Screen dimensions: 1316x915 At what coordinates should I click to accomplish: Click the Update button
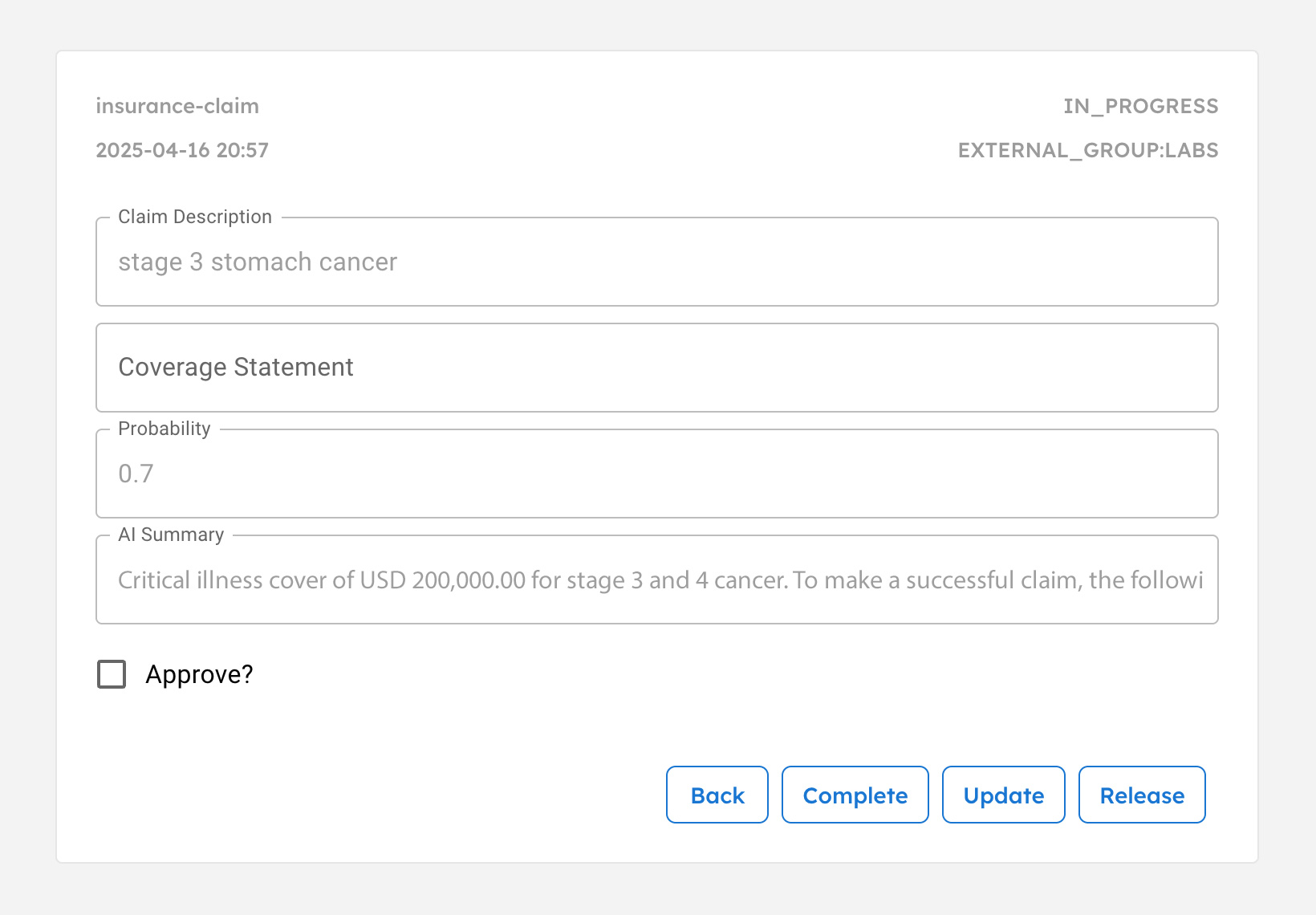coord(1003,795)
